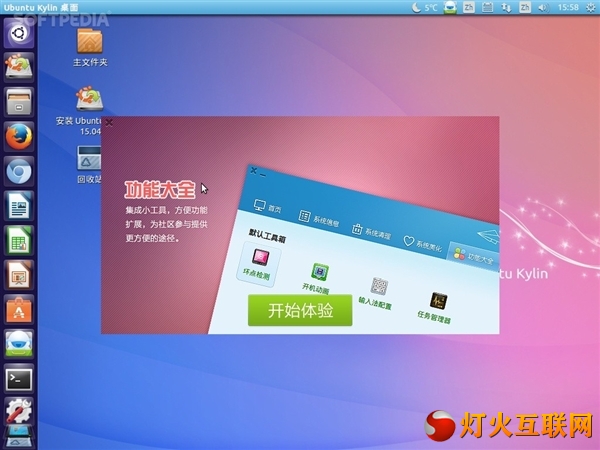Viewport: 600px width, 450px height.
Task: Open the 主文件夹 home folder on the desktop
Action: click(90, 48)
